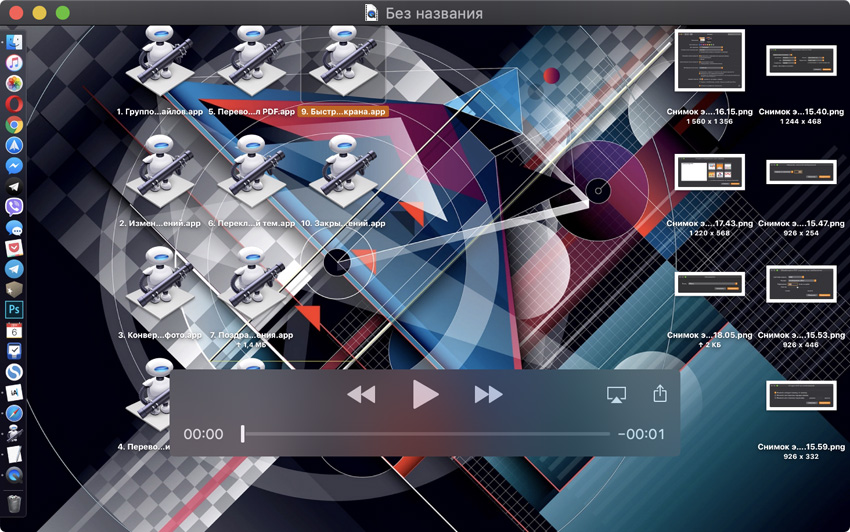Click the document proxy icon in title bar
This screenshot has height=532, width=850.
pos(371,12)
